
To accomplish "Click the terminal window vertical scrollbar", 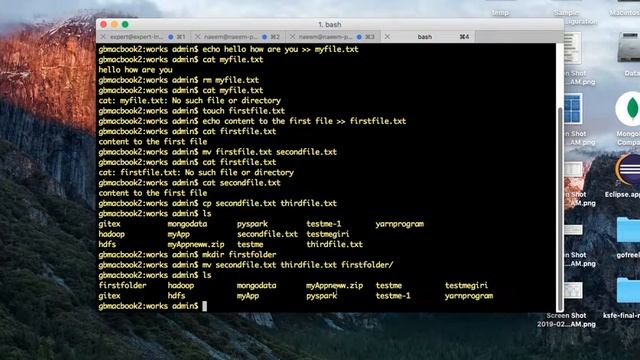I will point(560,208).
